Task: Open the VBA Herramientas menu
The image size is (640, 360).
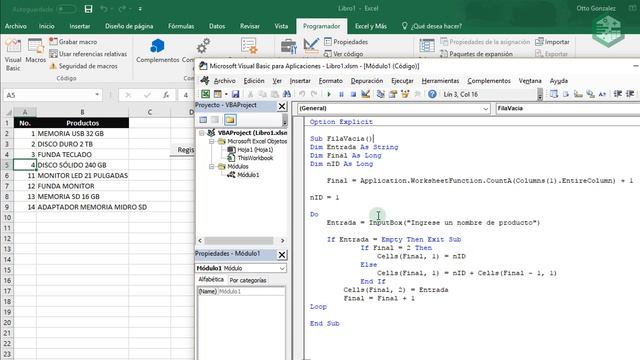Action: click(x=440, y=81)
